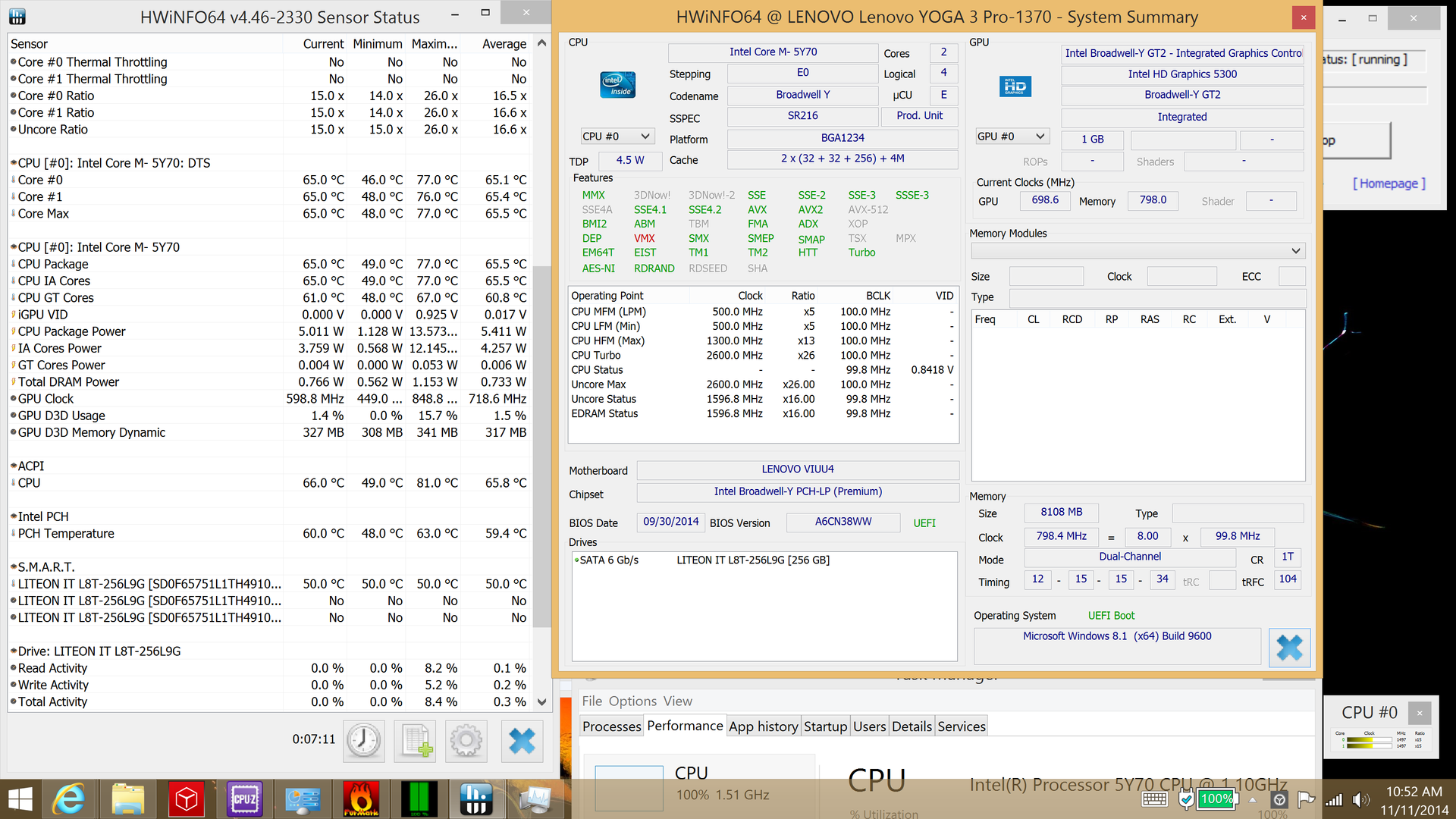Click the volume speaker tray icon
Screen dimensions: 1456x819
coord(1360,799)
